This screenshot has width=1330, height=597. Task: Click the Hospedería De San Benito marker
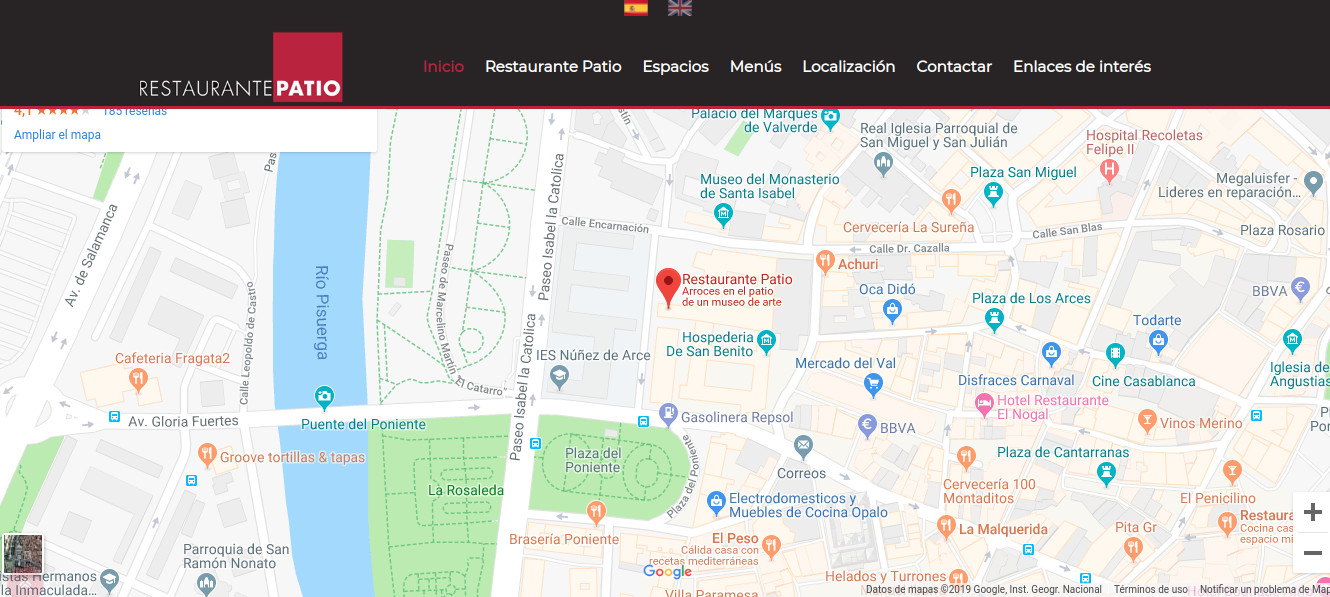[767, 343]
